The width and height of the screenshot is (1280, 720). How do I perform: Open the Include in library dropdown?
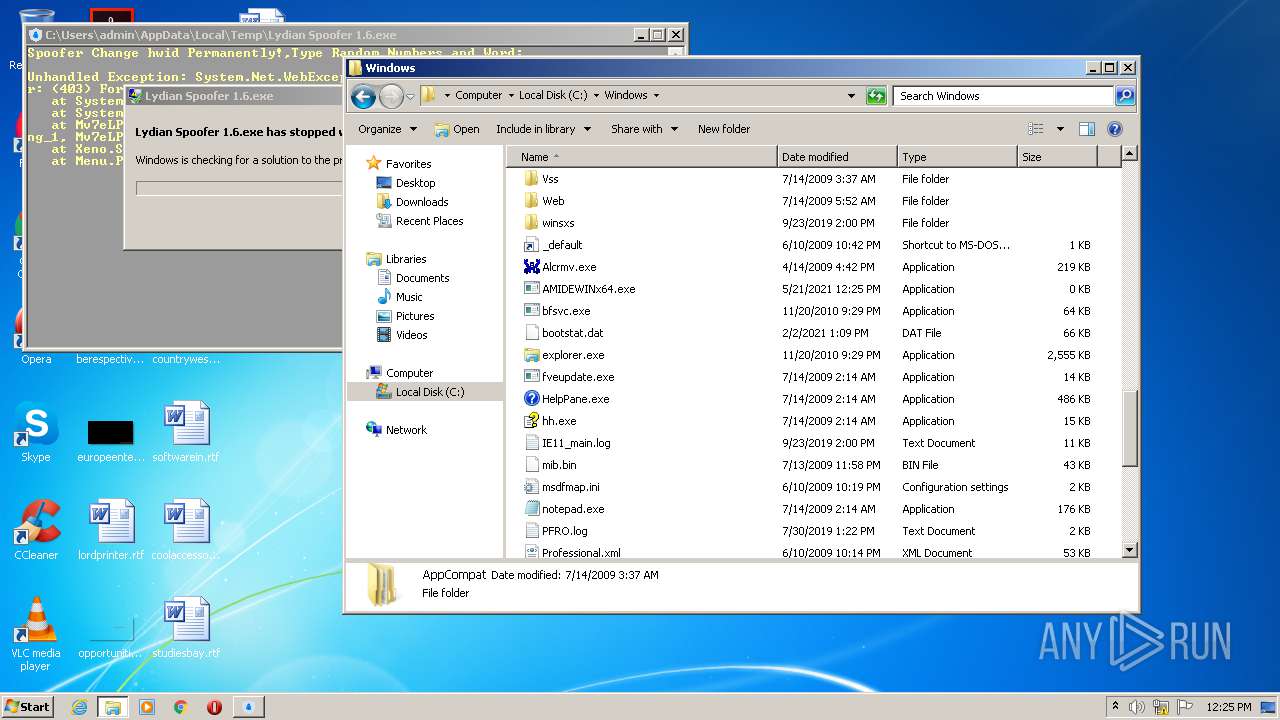pyautogui.click(x=544, y=129)
